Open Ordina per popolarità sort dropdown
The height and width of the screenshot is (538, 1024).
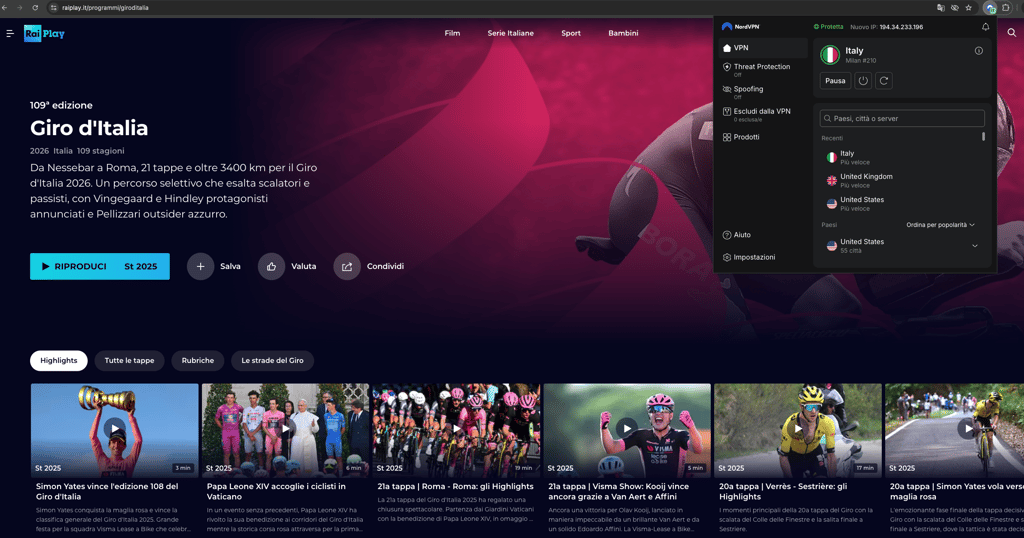pos(940,225)
